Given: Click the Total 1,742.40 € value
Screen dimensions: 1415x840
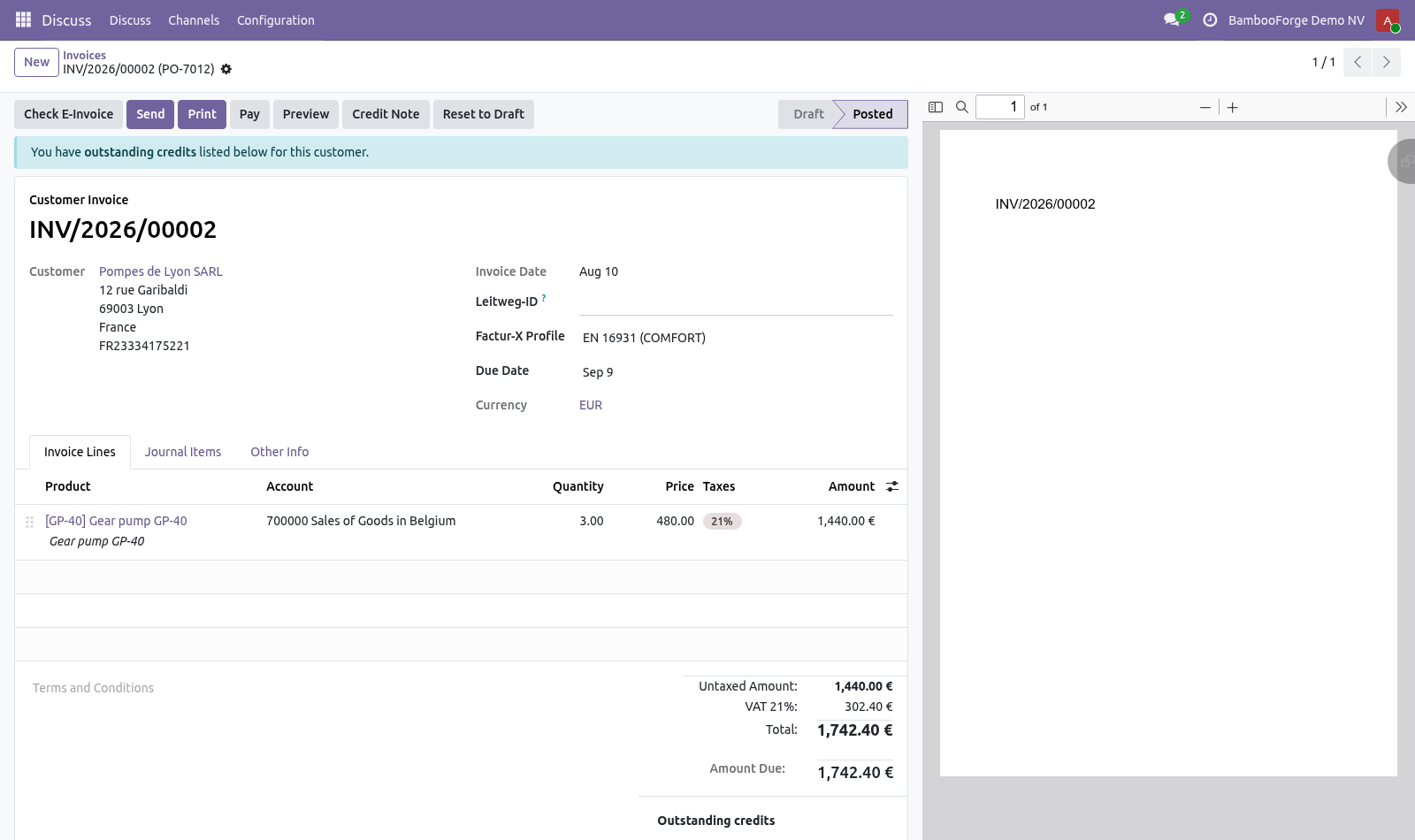Looking at the screenshot, I should (855, 730).
